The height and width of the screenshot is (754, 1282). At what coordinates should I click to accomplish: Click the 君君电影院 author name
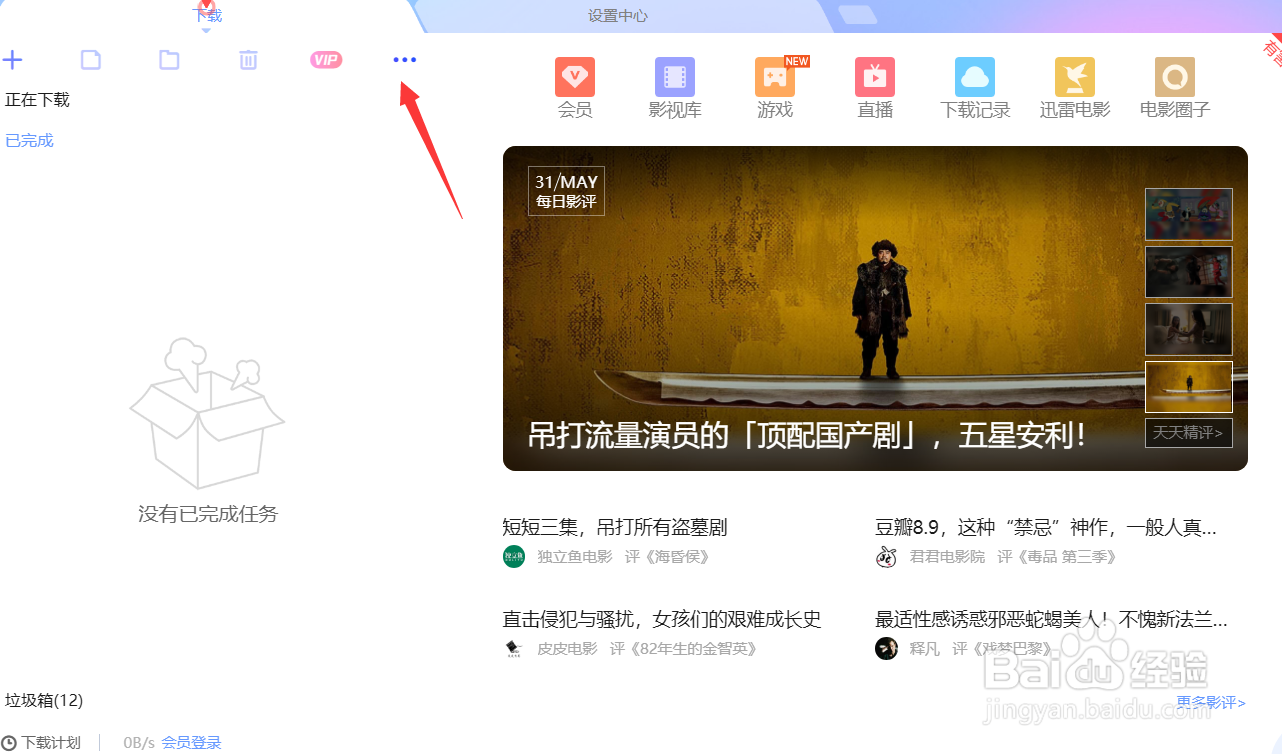coord(947,557)
